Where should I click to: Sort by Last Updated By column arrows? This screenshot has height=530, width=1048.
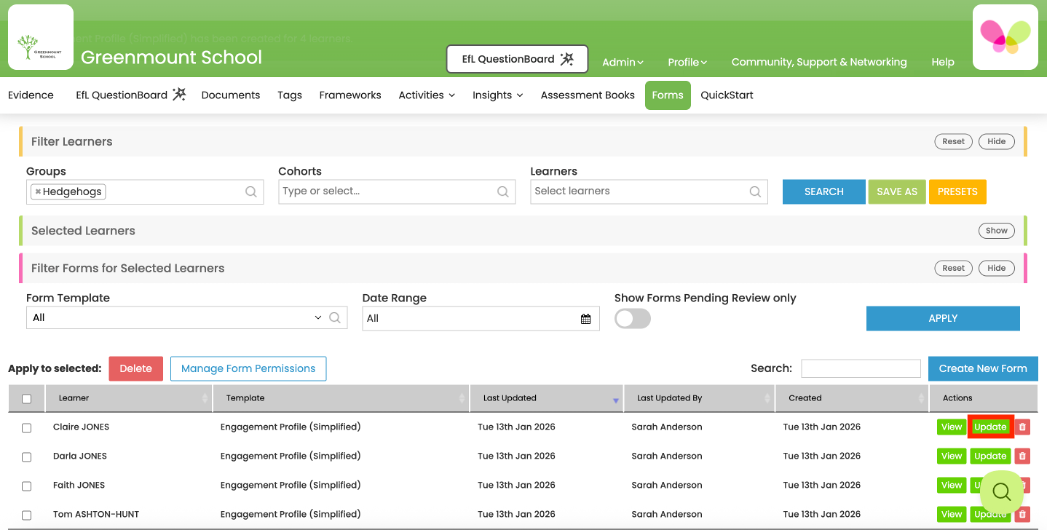pyautogui.click(x=767, y=398)
